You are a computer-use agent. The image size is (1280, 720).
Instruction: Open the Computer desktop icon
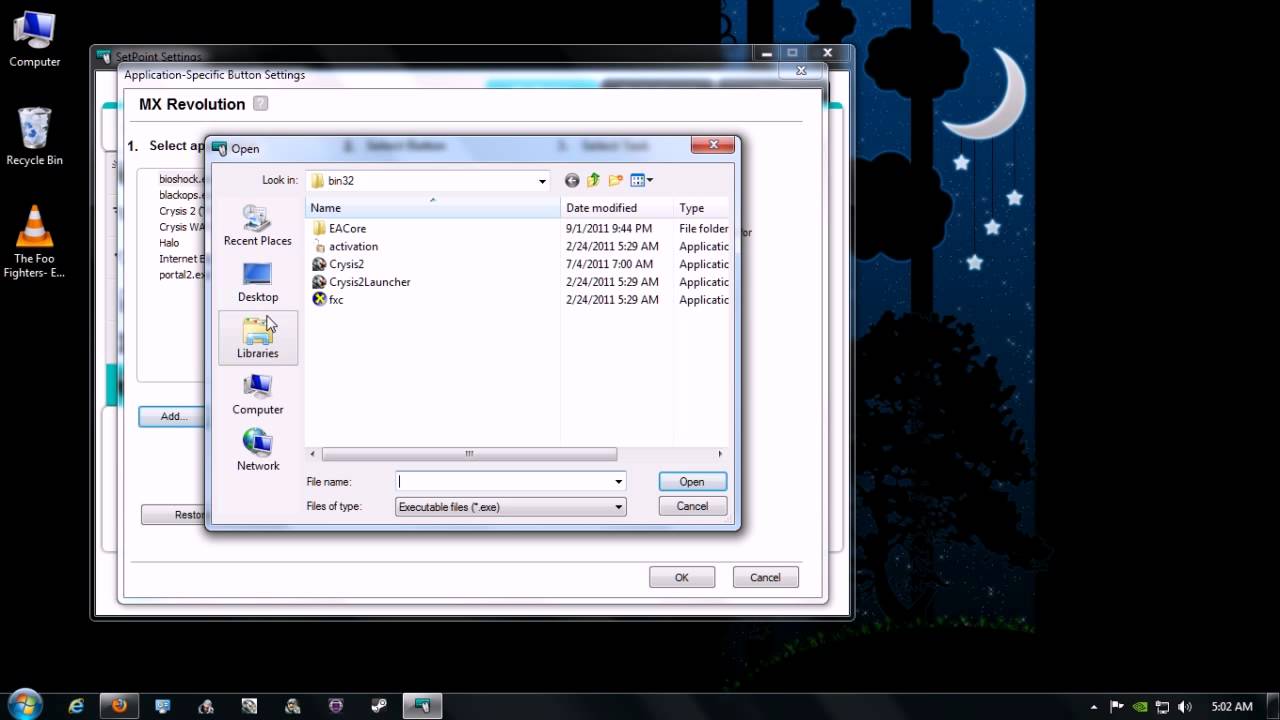point(35,40)
